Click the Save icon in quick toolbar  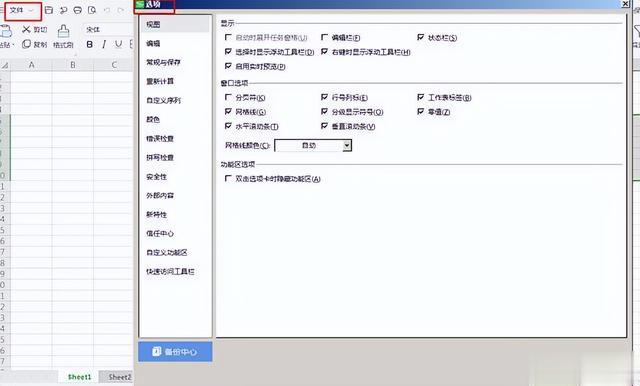pos(49,10)
